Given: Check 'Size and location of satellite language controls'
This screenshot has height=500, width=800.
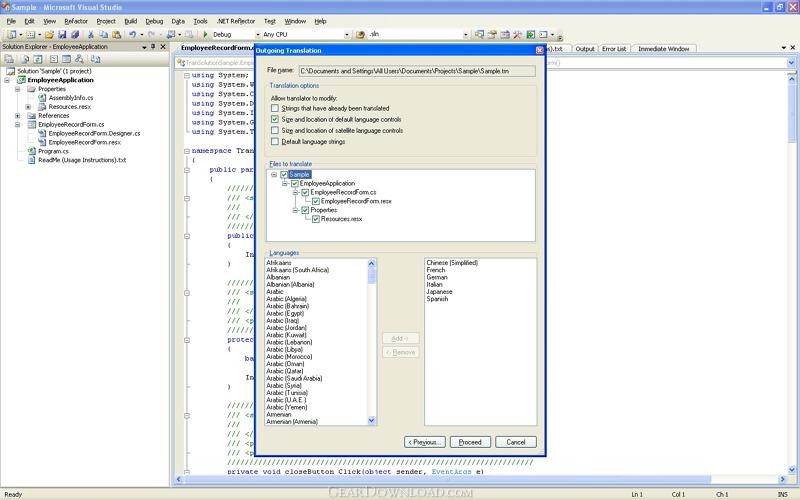Looking at the screenshot, I should (275, 131).
